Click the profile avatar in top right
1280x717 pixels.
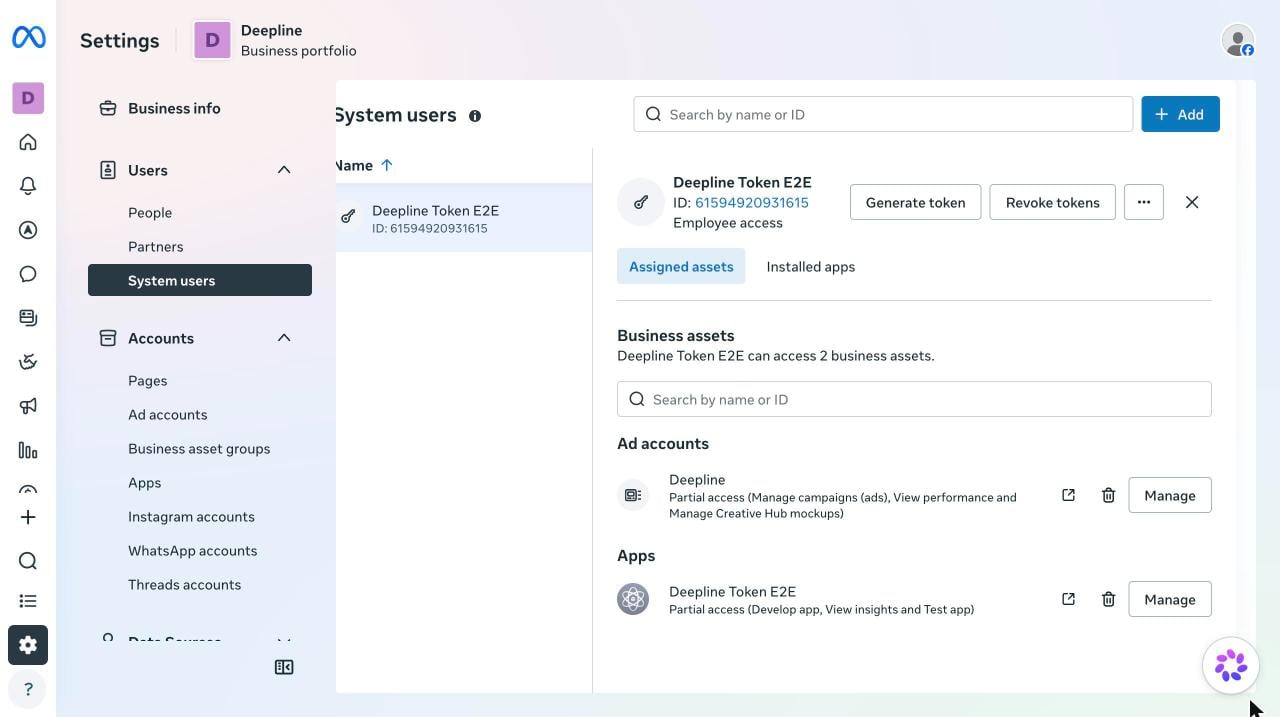click(x=1238, y=40)
